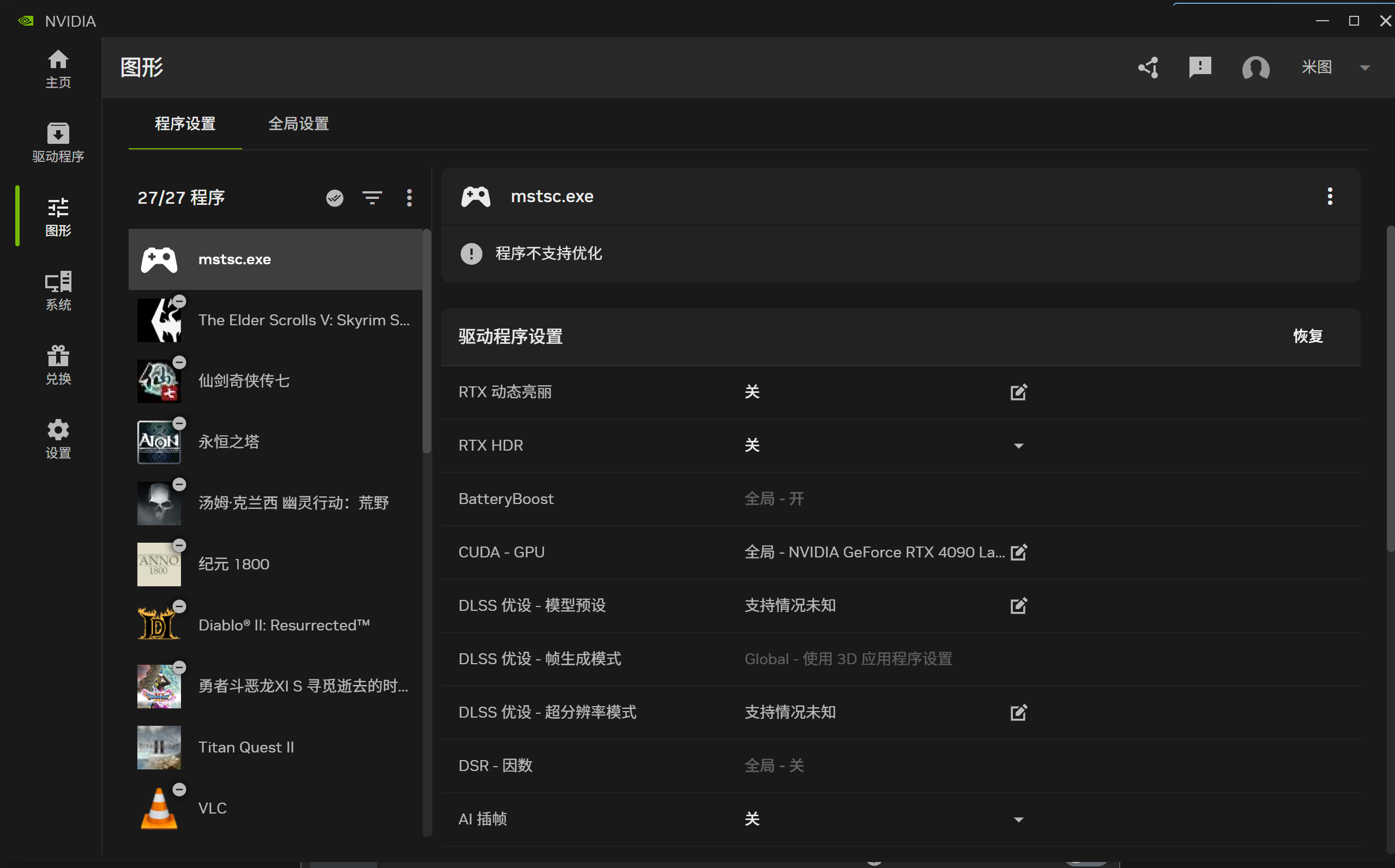Switch to the 程序设置 tab
The image size is (1395, 868).
(185, 124)
